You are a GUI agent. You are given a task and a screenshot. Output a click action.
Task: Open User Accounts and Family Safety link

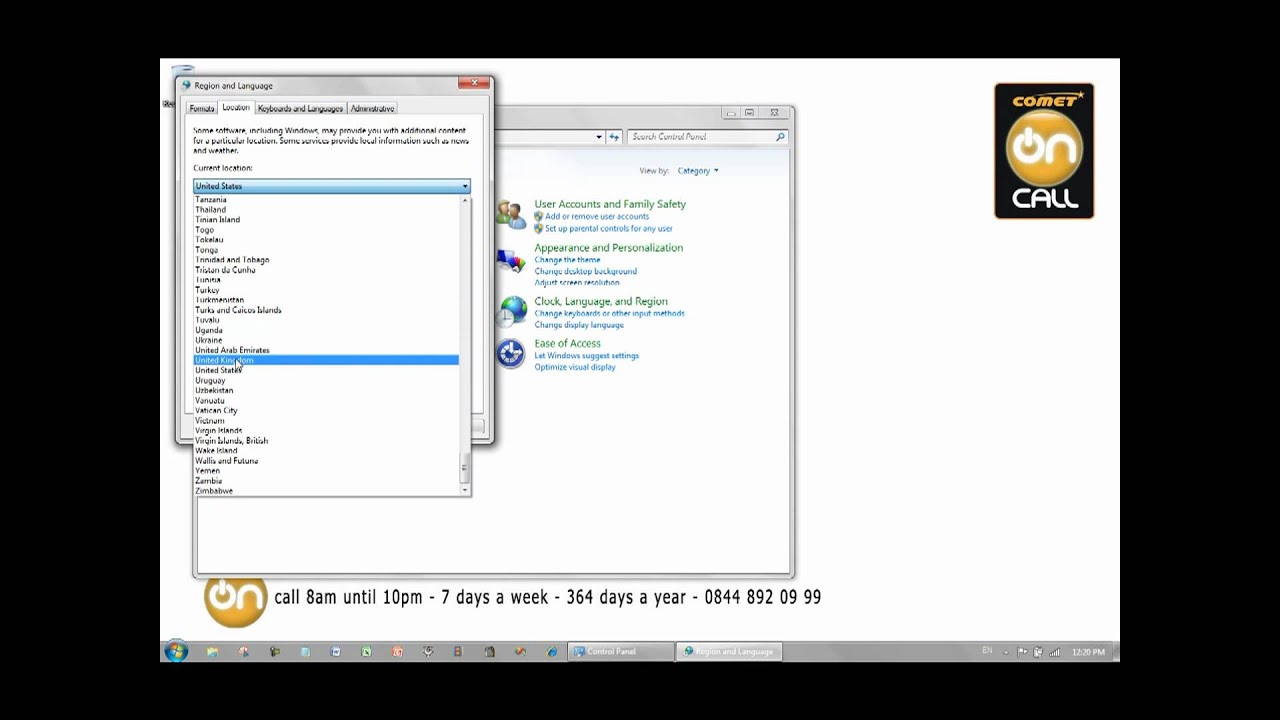point(610,204)
